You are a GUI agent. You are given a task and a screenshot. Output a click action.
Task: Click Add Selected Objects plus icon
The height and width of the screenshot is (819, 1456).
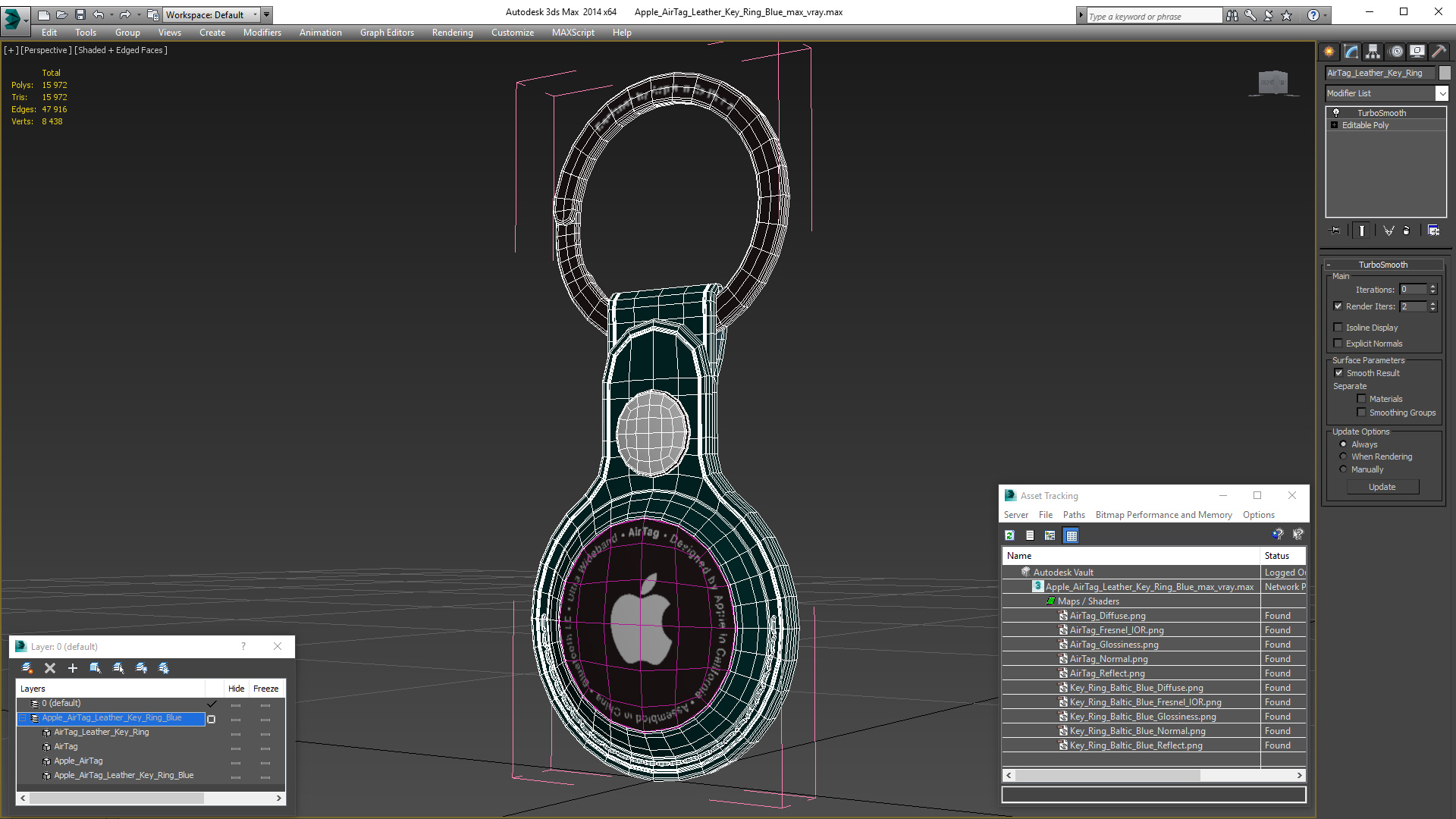pos(73,668)
